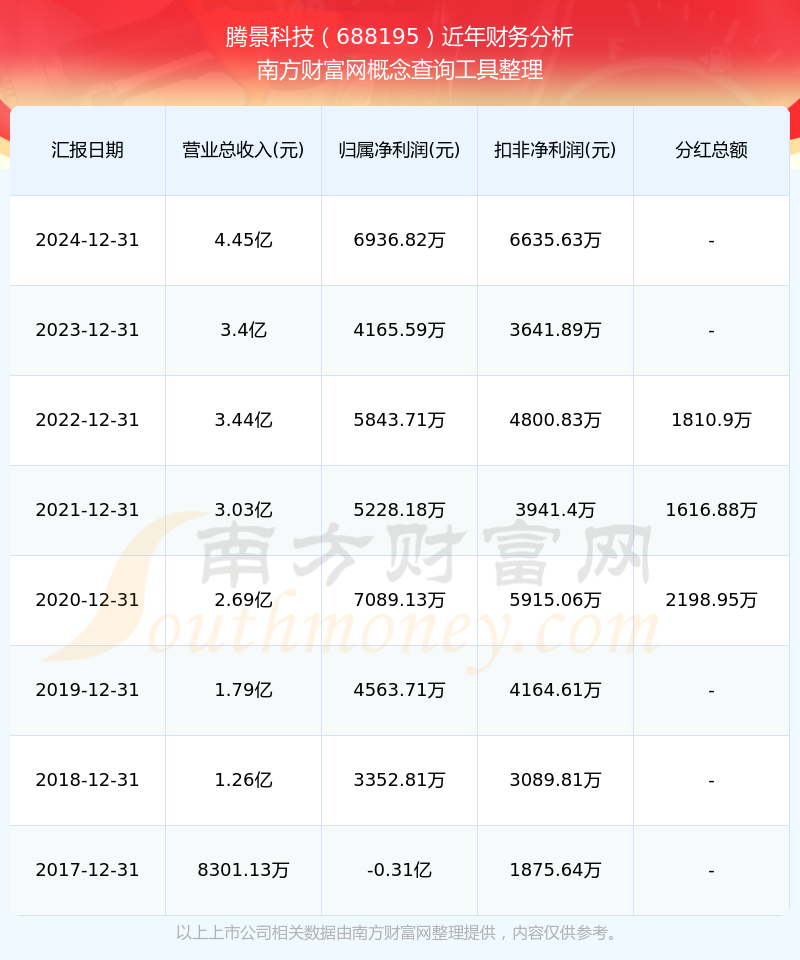The image size is (800, 960).
Task: Select revenue value 4.45亿
Action: 243,240
